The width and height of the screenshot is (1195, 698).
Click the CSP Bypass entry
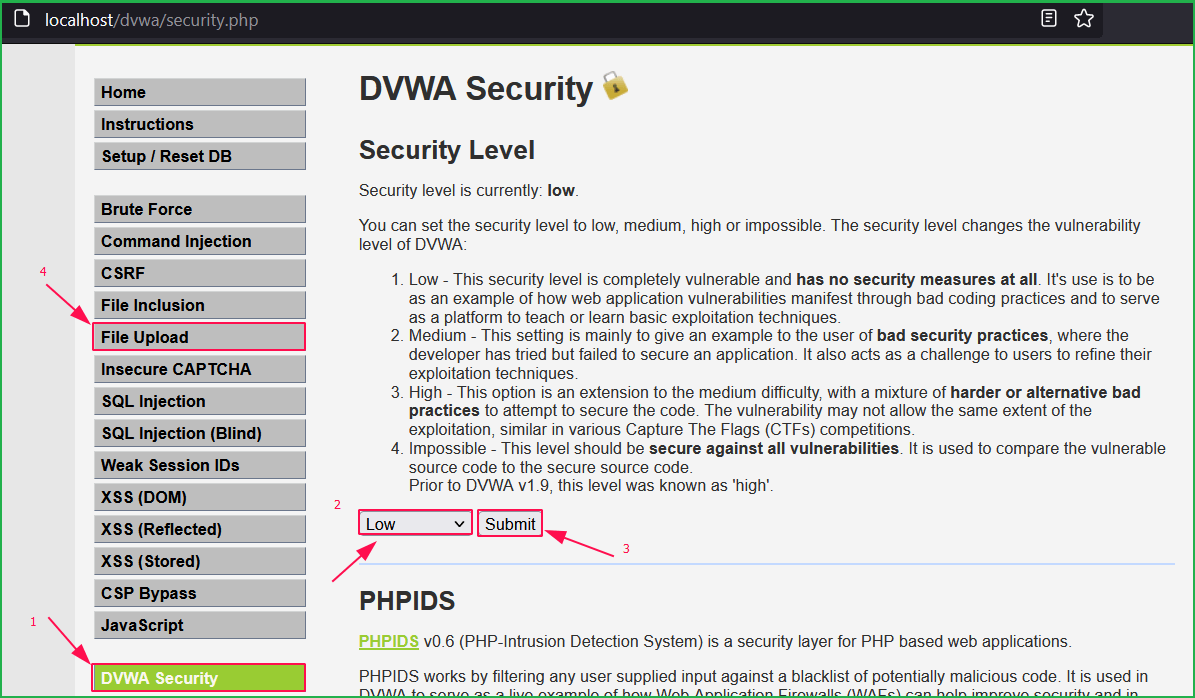tap(199, 592)
